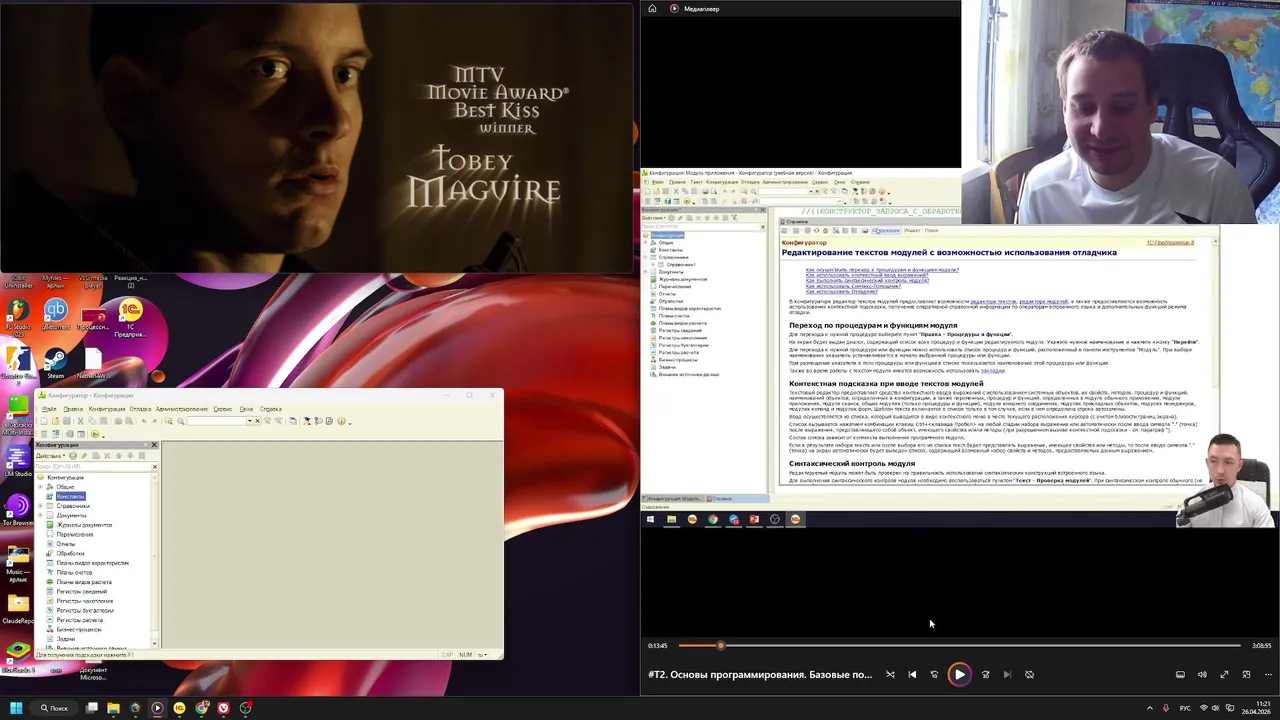Open media player volume control
Viewport: 1280px width, 720px height.
[x=1202, y=674]
